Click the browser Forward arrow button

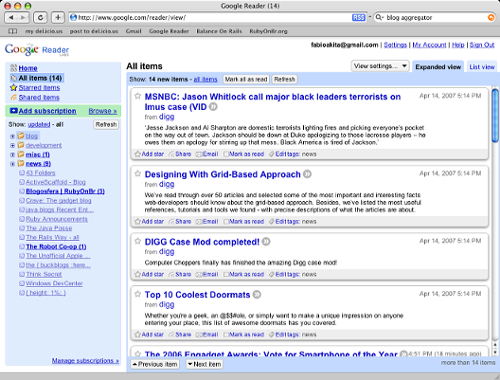click(23, 17)
